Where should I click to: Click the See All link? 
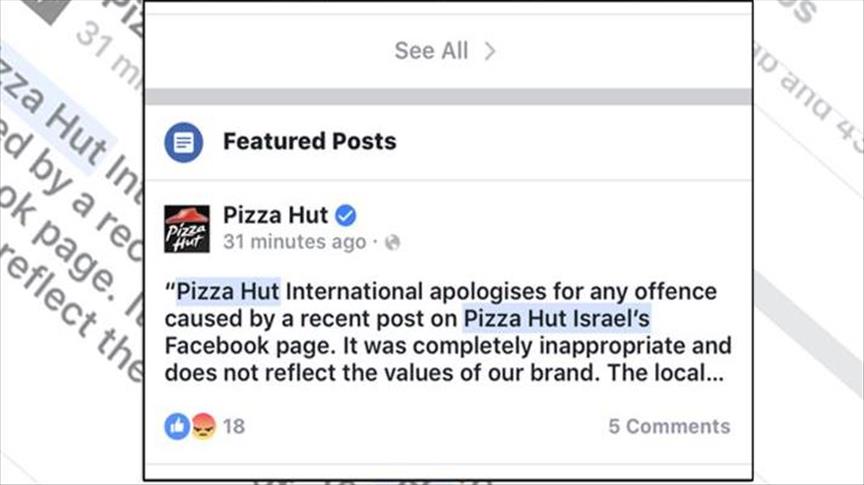[x=431, y=51]
